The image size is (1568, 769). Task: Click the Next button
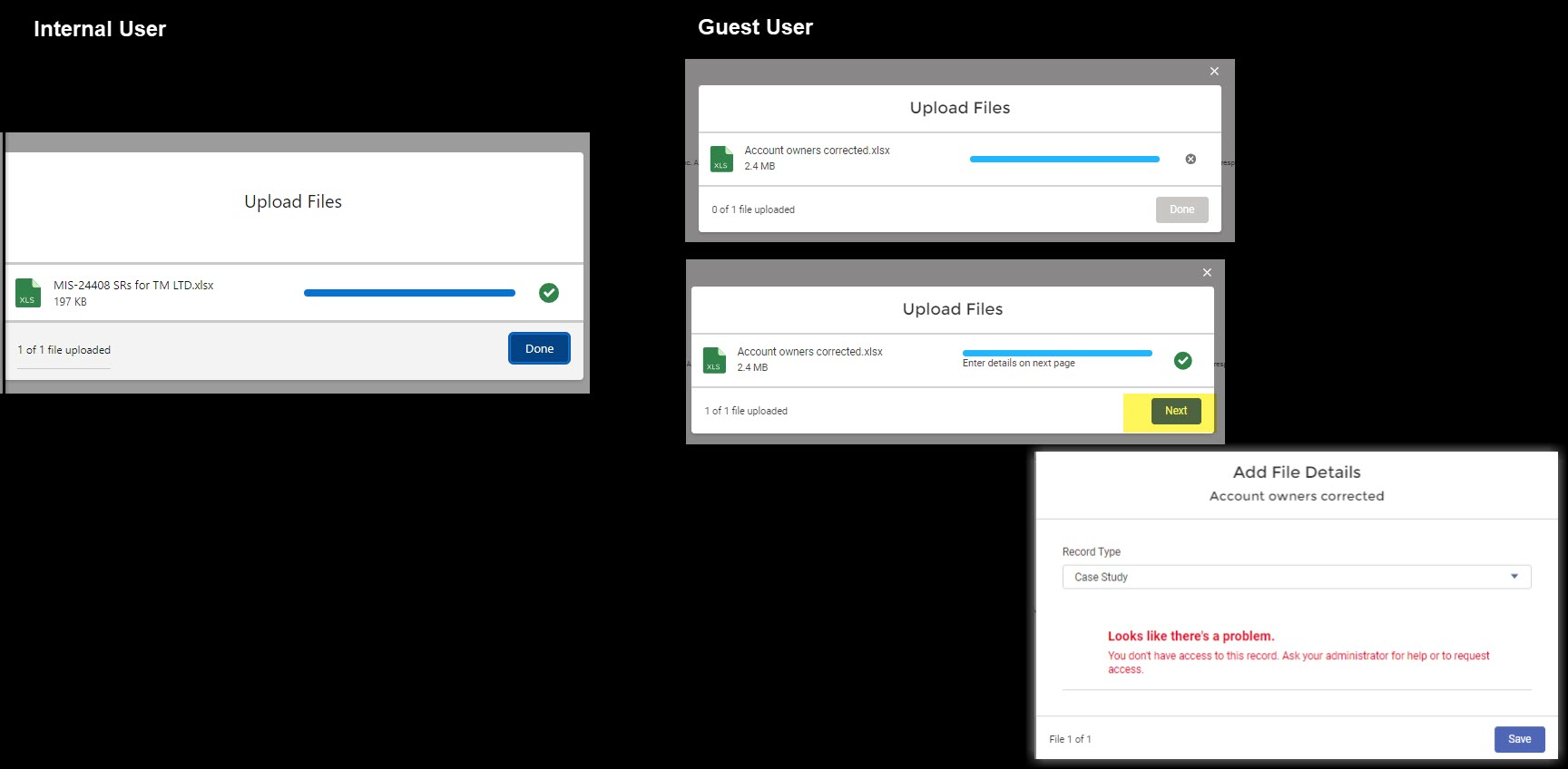coord(1176,411)
